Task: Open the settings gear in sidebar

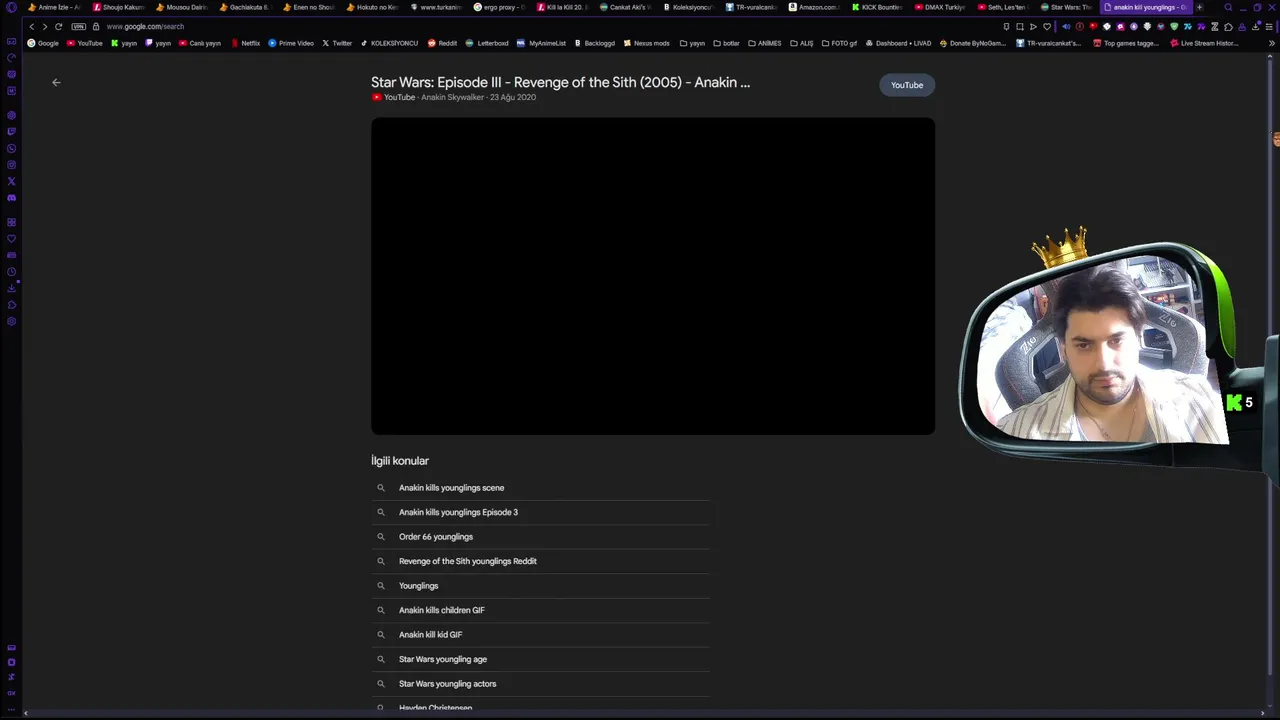Action: (12, 322)
